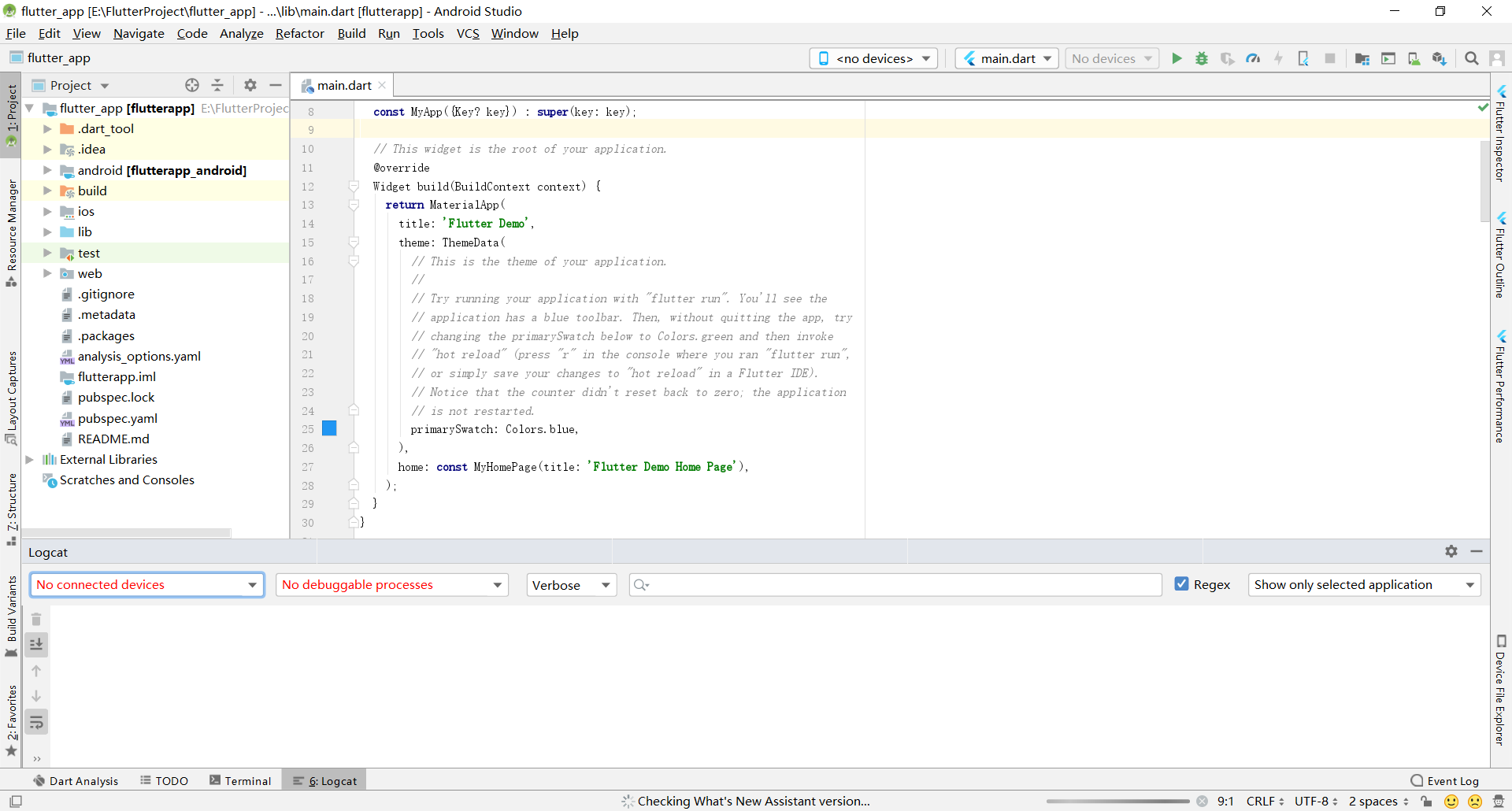Minimize the Logcat panel
This screenshot has width=1512, height=811.
1477,552
